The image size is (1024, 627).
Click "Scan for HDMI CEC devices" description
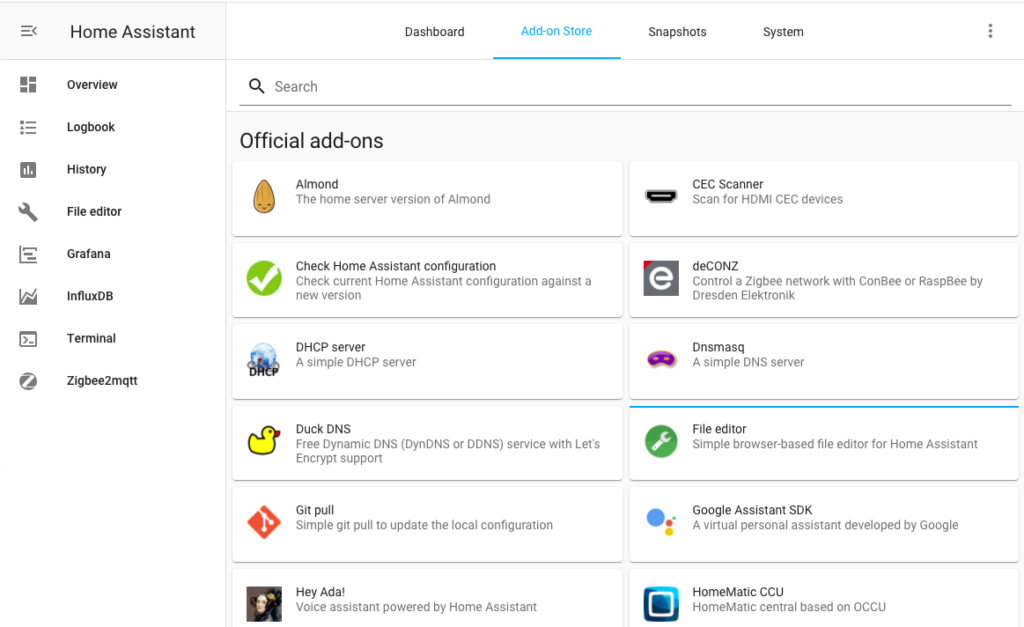pyautogui.click(x=767, y=199)
